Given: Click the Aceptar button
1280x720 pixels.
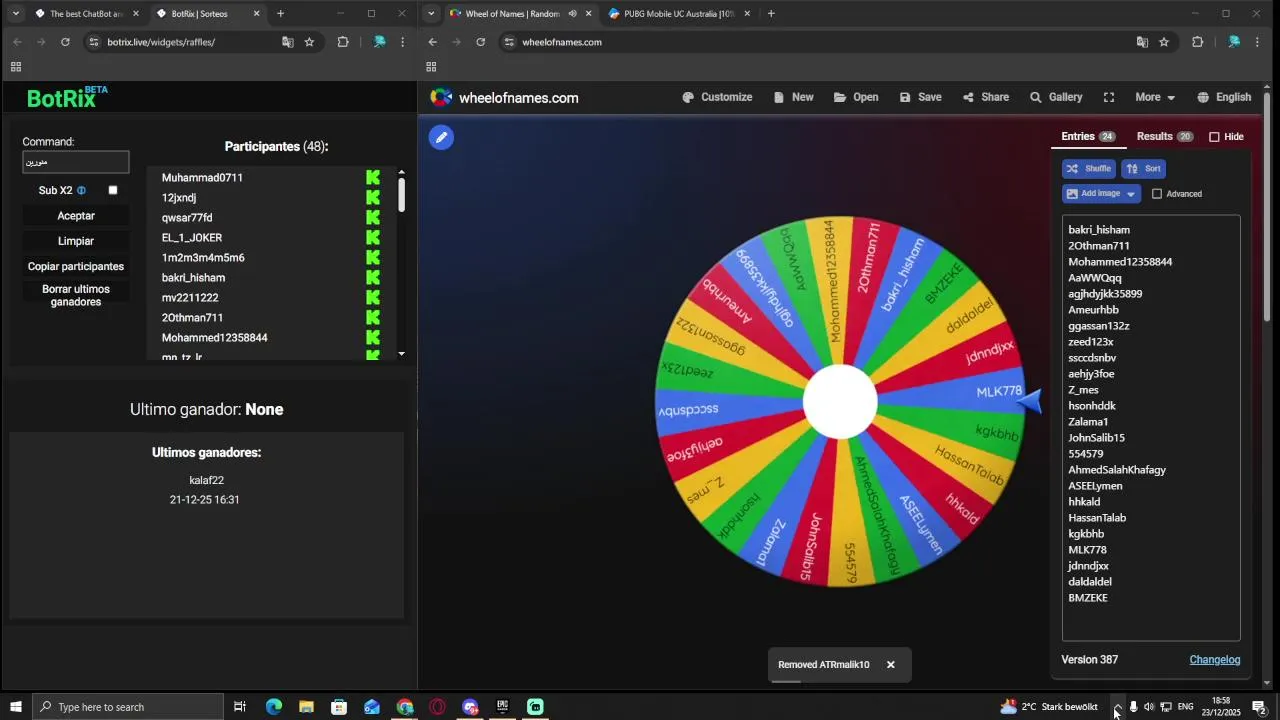Looking at the screenshot, I should (76, 216).
